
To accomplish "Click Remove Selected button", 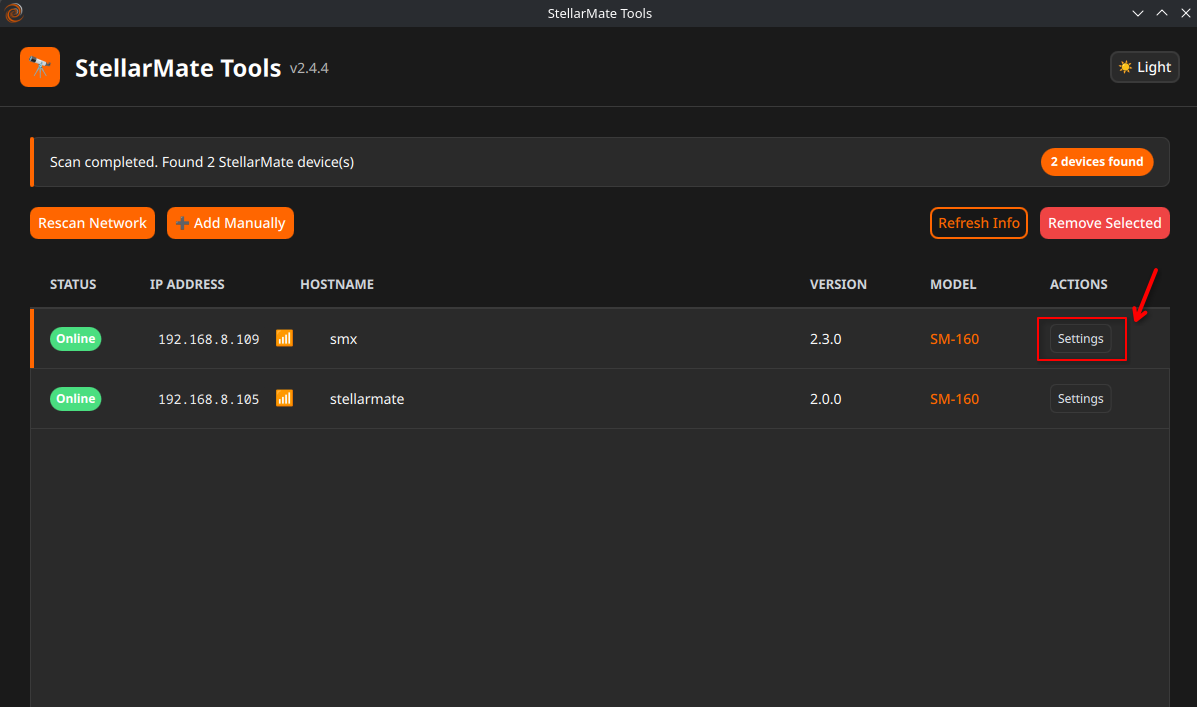I will pos(1105,223).
